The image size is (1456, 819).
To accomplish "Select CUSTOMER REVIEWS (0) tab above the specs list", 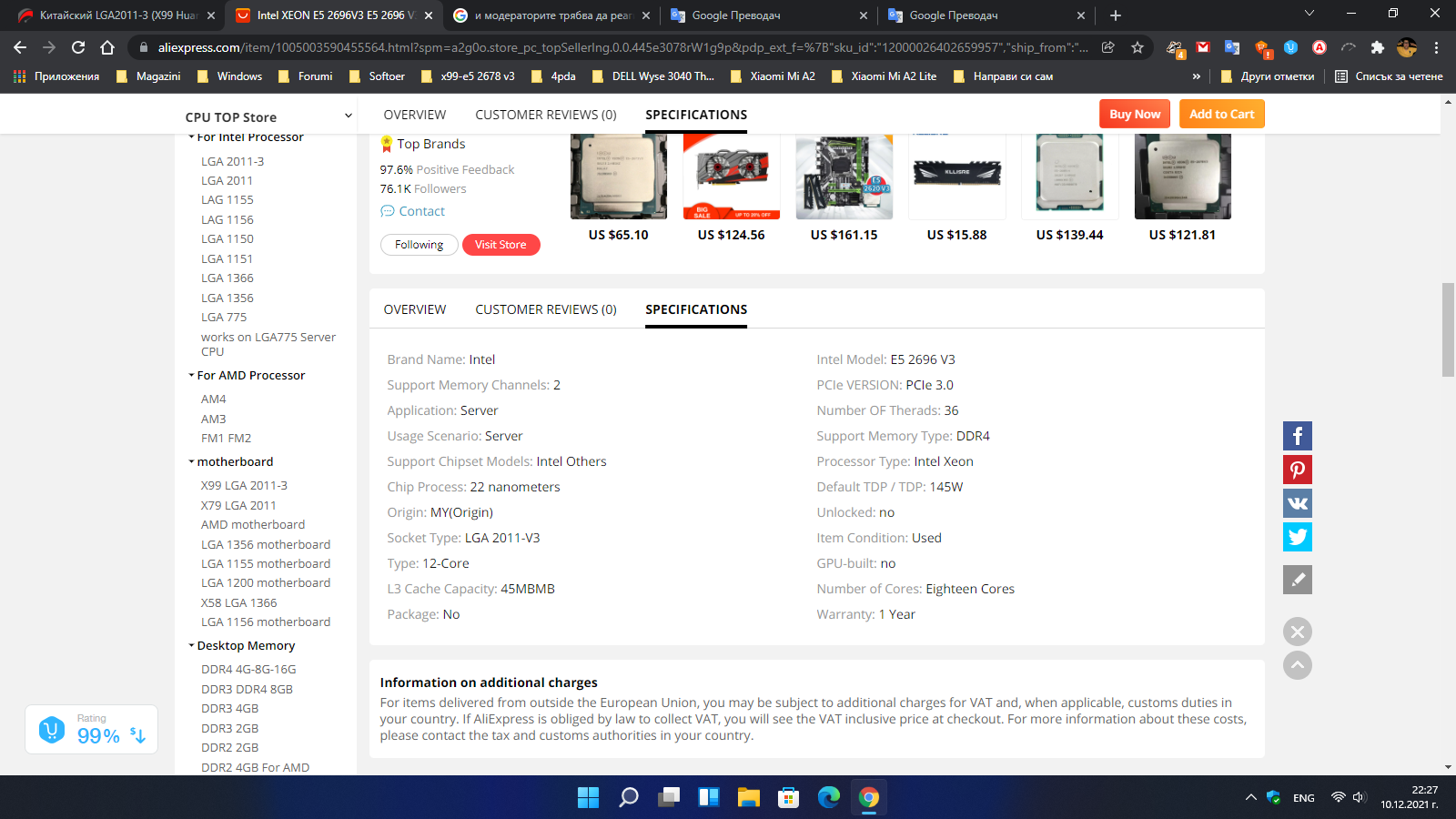I will pos(546,309).
